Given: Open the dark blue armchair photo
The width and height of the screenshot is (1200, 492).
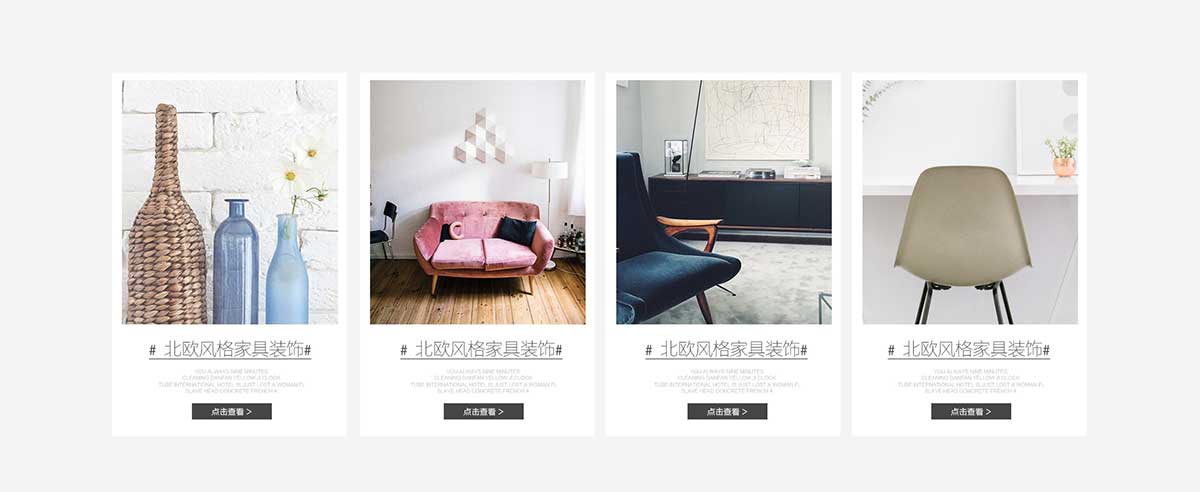Looking at the screenshot, I should click(x=724, y=202).
